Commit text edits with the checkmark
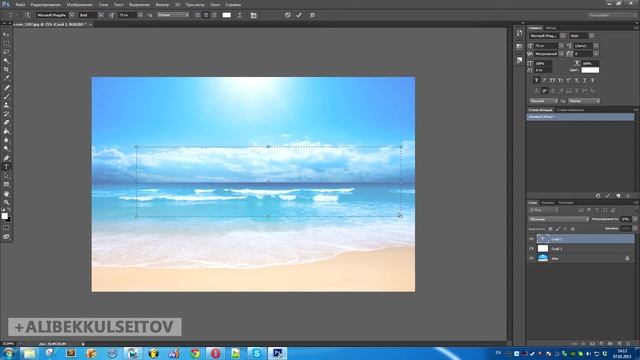Screen dimensions: 640x360 pyautogui.click(x=299, y=15)
